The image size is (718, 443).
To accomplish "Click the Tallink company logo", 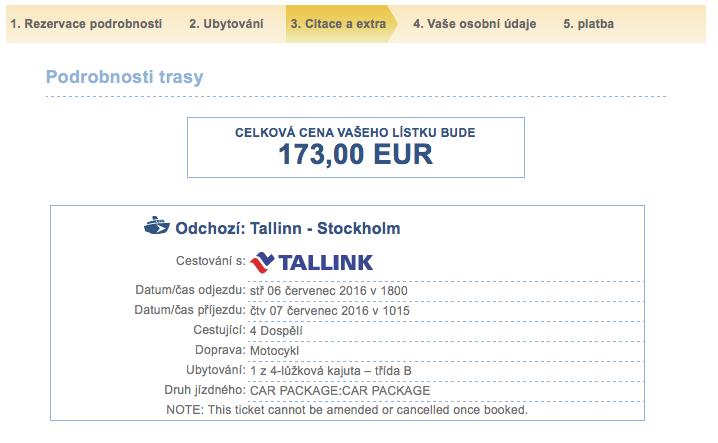I will tap(311, 263).
